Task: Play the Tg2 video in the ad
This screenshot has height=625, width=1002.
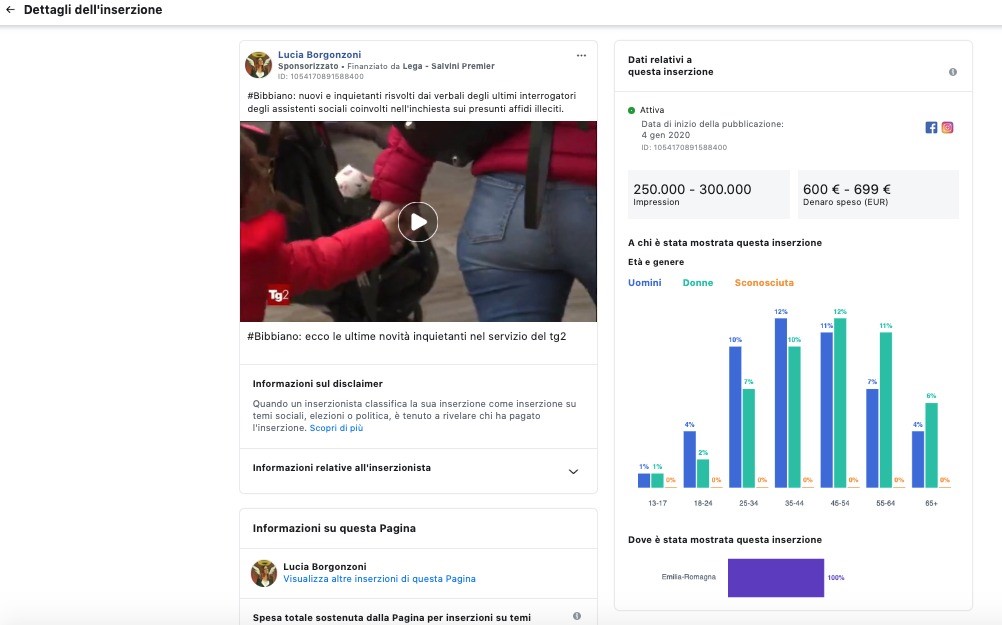Action: (x=417, y=222)
